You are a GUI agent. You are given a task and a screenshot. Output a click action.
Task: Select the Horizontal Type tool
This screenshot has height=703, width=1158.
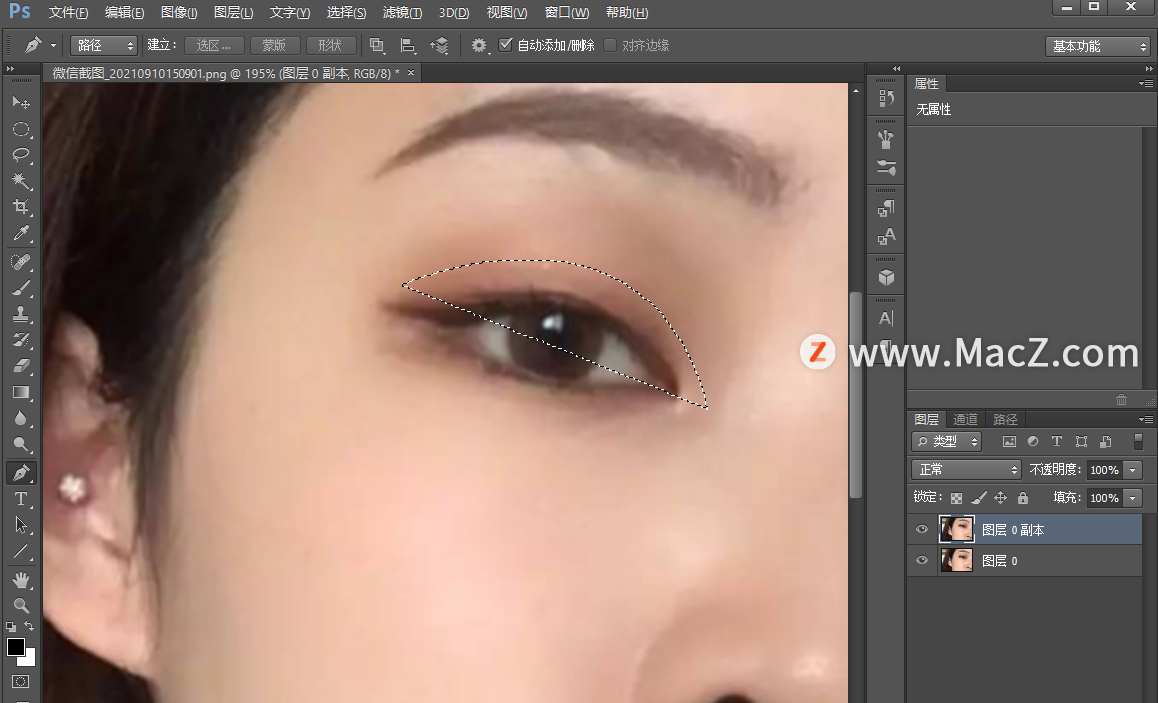click(x=21, y=499)
